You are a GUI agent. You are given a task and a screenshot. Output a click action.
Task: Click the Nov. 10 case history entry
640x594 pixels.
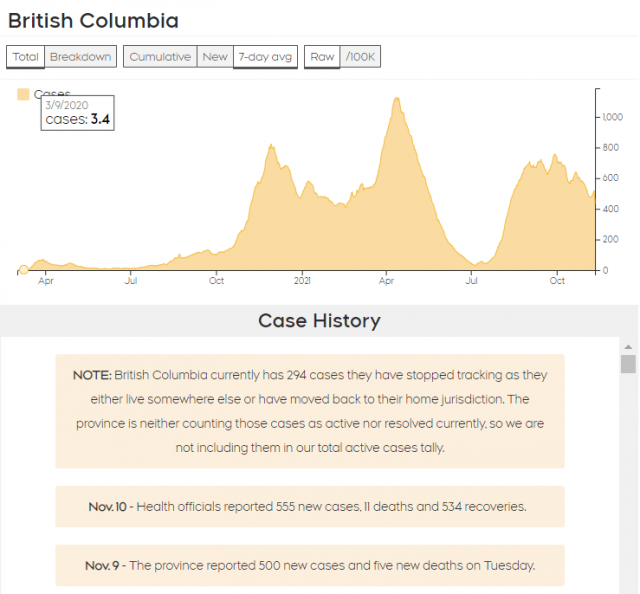point(310,507)
